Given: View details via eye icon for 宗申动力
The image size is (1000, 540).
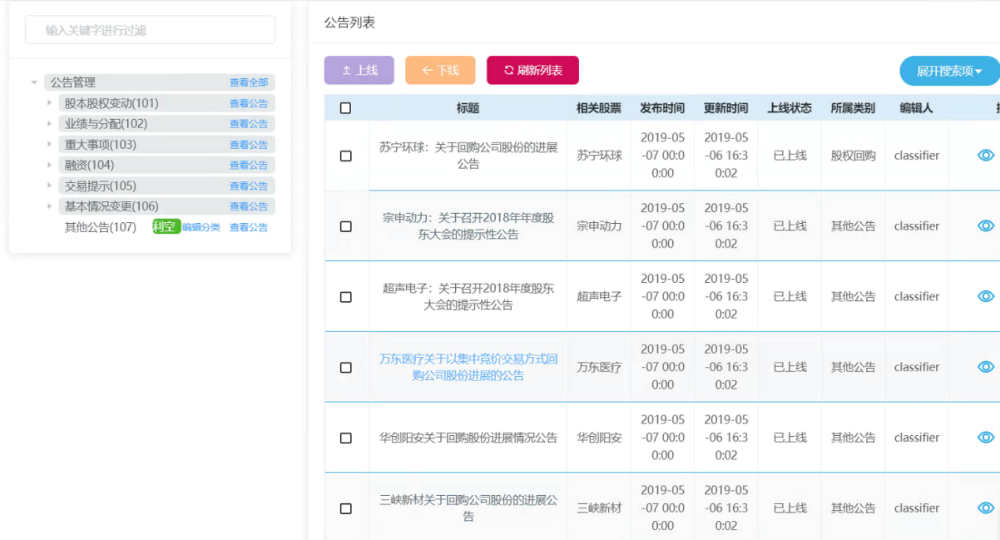Looking at the screenshot, I should 985,226.
